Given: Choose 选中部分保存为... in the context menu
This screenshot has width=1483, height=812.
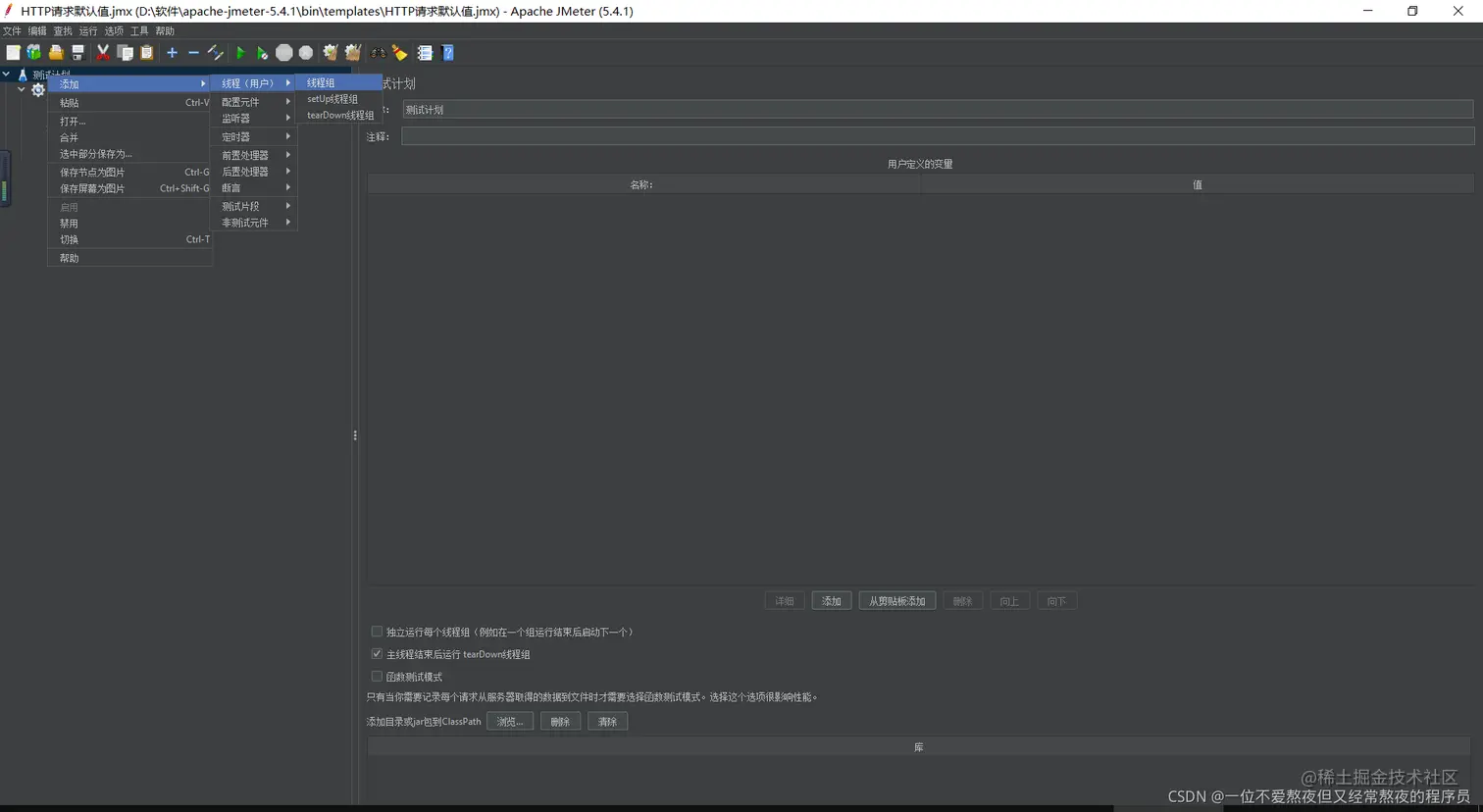Looking at the screenshot, I should click(129, 154).
